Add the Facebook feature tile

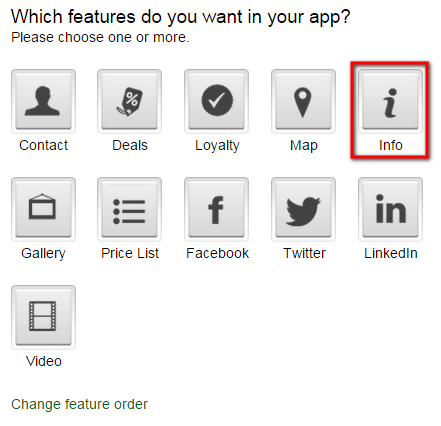click(217, 209)
